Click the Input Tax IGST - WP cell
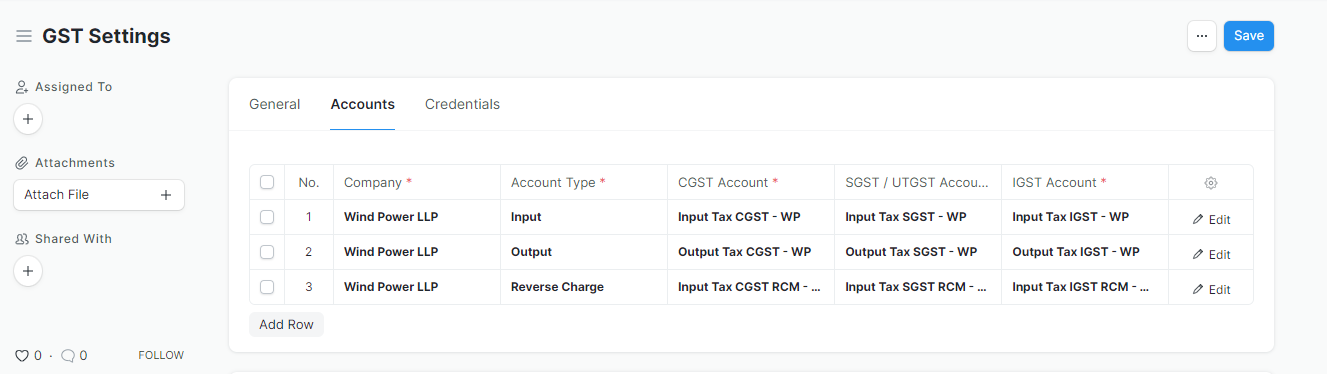Viewport: 1327px width, 374px height. (1085, 217)
